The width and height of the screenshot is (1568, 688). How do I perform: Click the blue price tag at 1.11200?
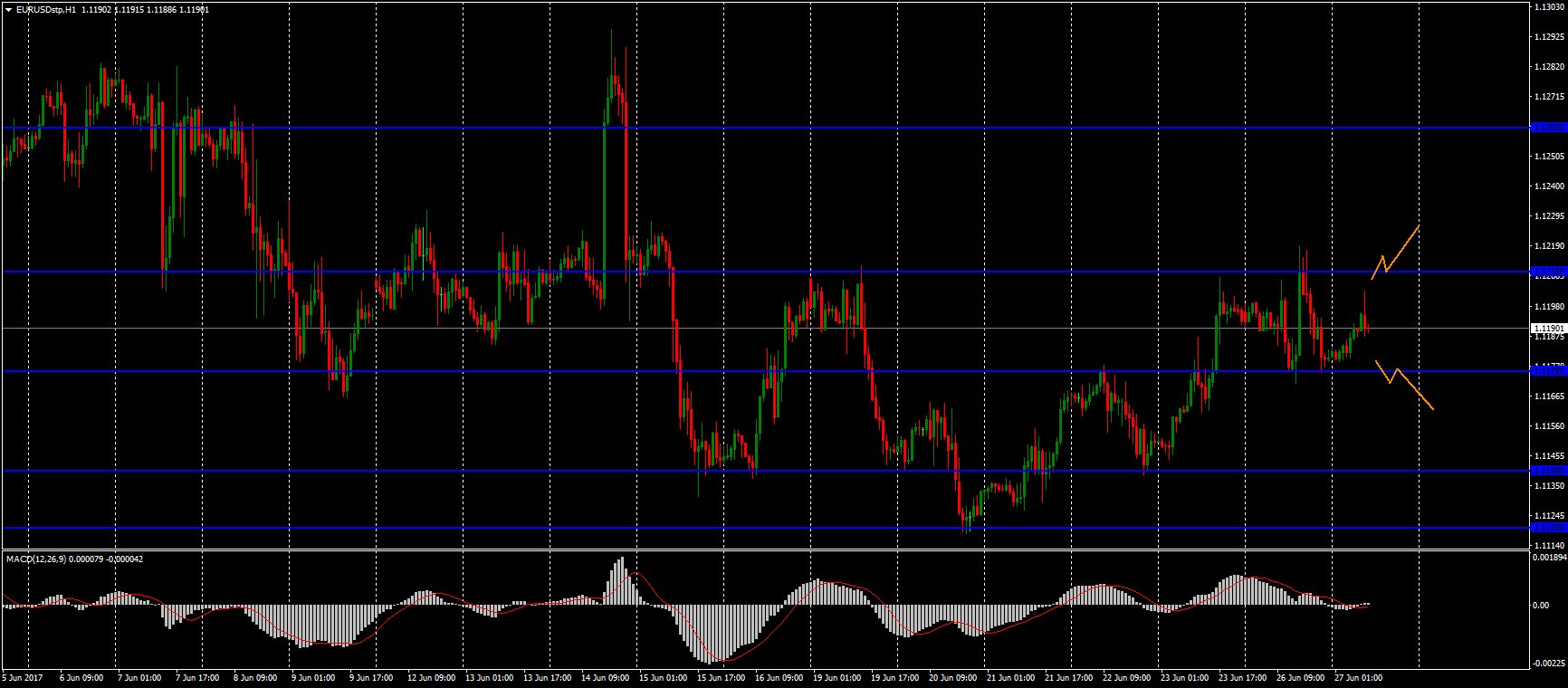[1546, 528]
